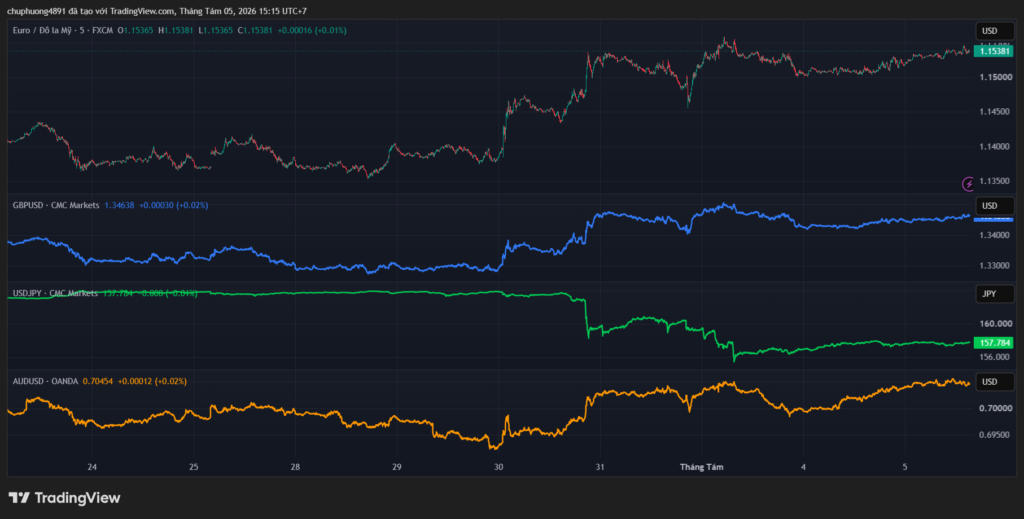
Task: Click date 30 on the time axis
Action: tap(498, 467)
